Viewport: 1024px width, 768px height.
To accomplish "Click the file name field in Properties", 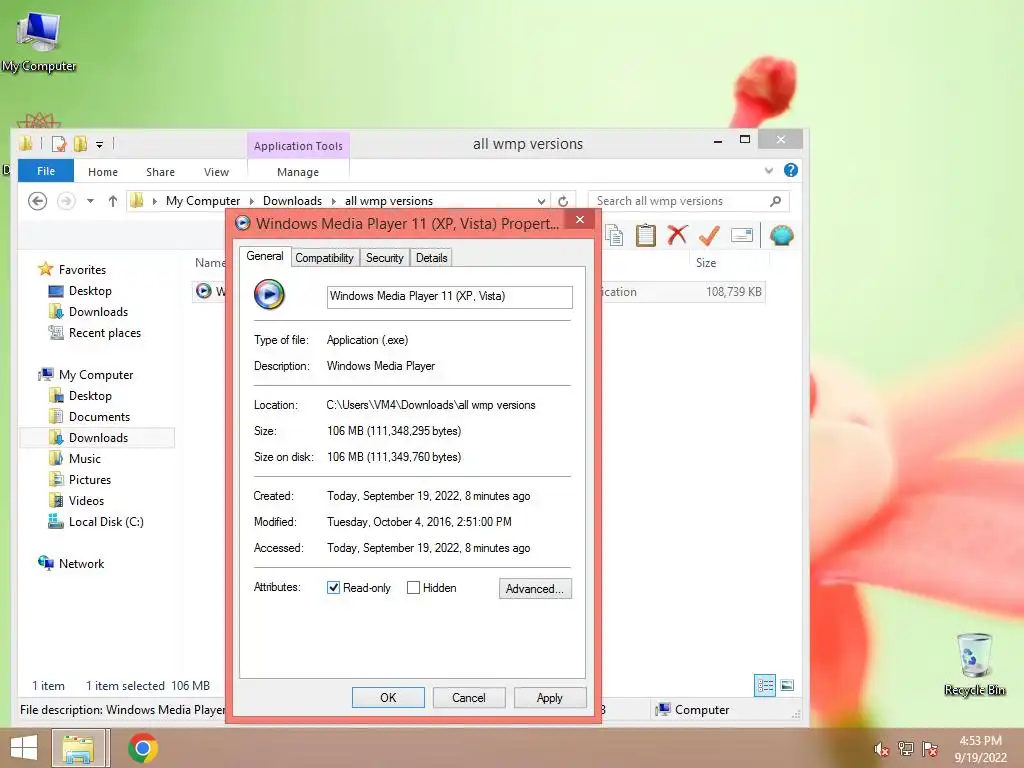I will pyautogui.click(x=449, y=296).
